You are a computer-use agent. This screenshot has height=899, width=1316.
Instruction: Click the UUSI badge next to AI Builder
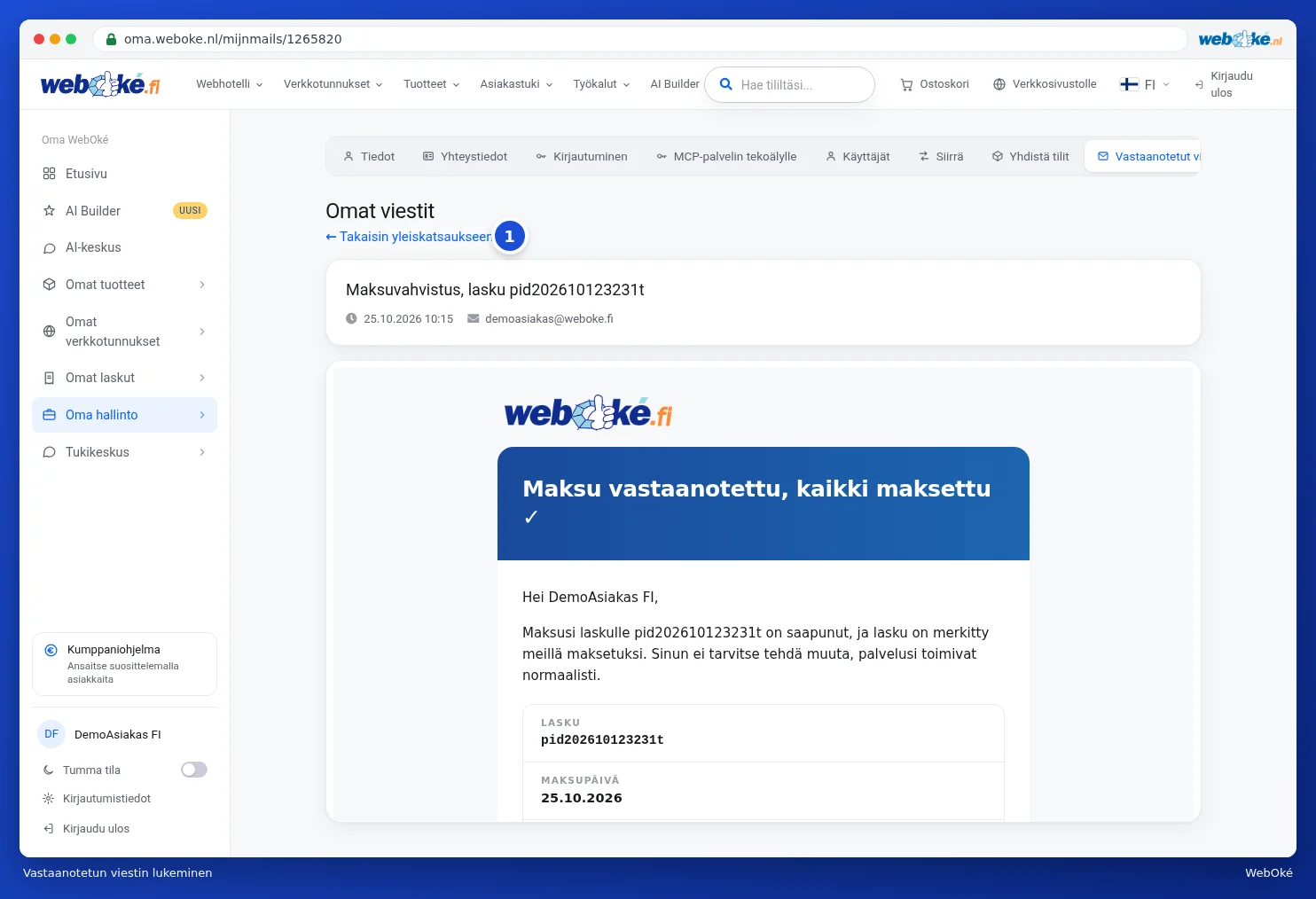190,211
